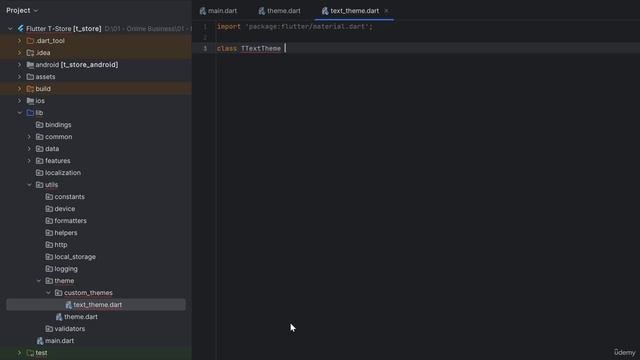Click the text_theme.dart Dart file icon in tree
Image resolution: width=640 pixels, height=360 pixels.
click(69, 304)
